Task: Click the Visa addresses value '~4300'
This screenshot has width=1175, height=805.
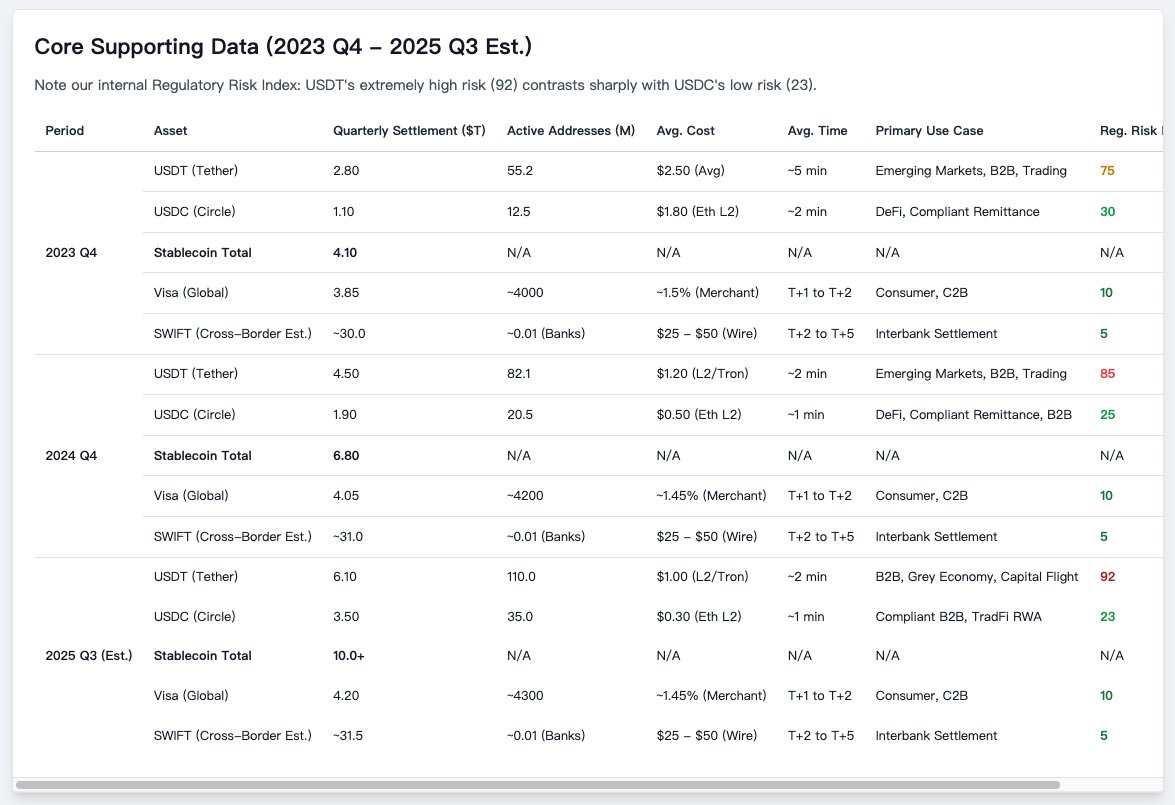Action: 525,696
